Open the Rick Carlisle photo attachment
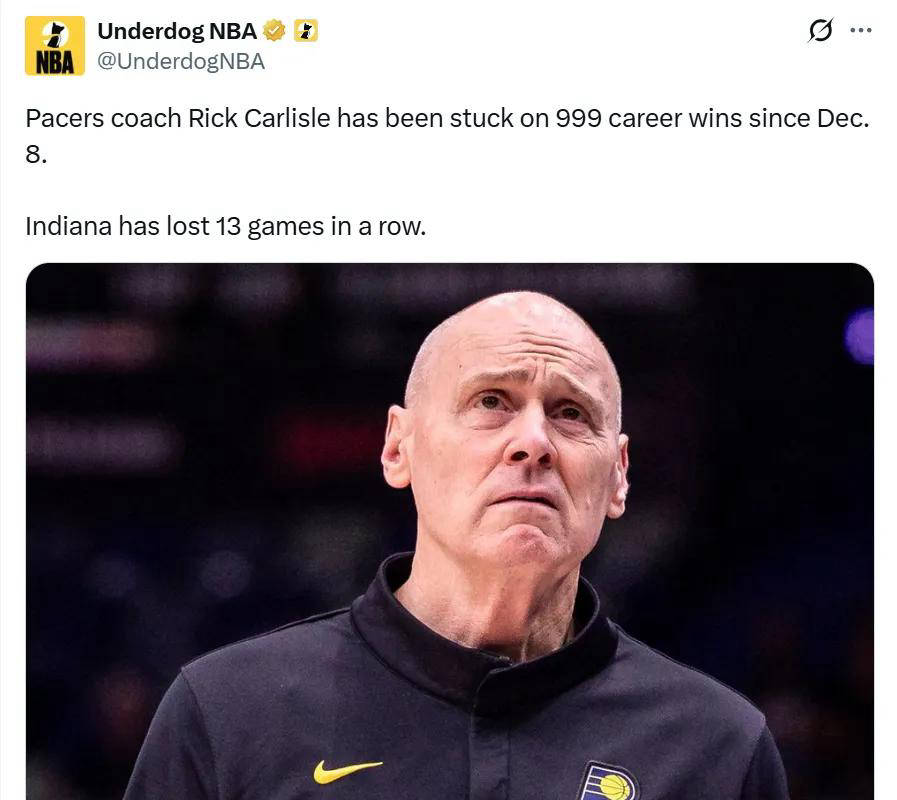This screenshot has height=800, width=897. (x=450, y=531)
